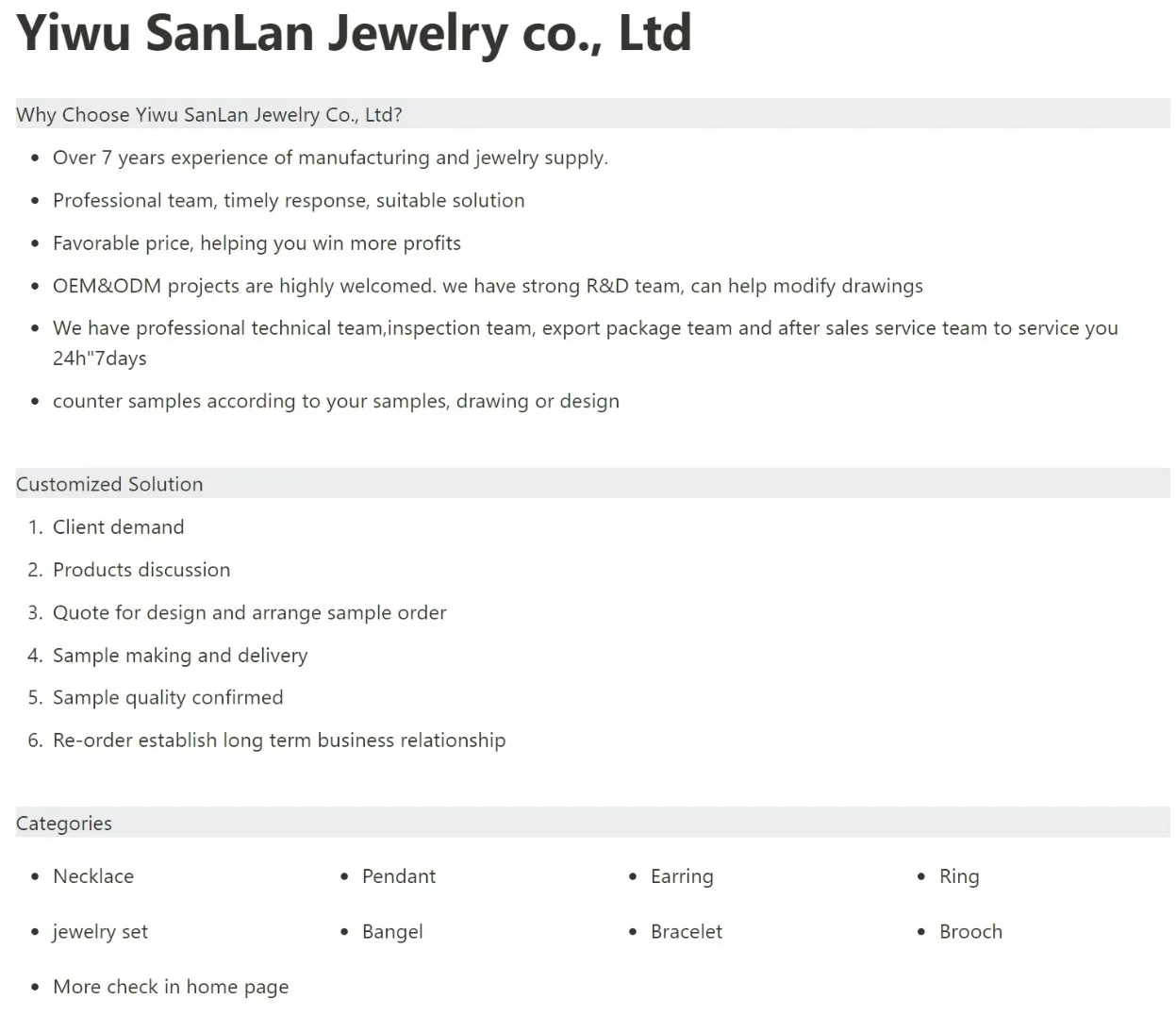1176x1016 pixels.
Task: Click the Customized Solution section header
Action: 109,484
